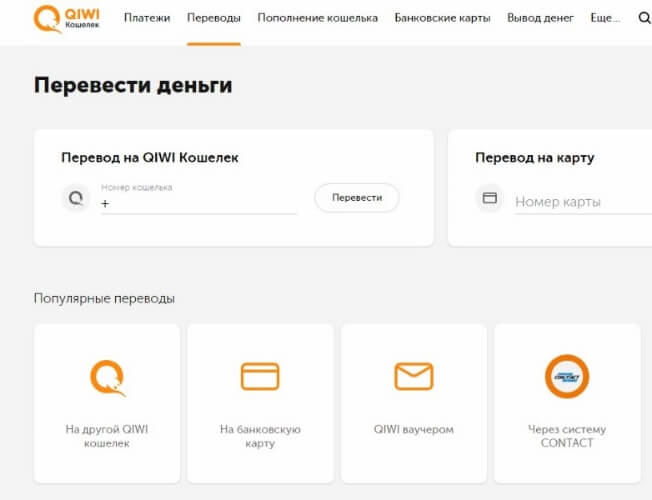Viewport: 652px width, 500px height.
Task: Click the QIWI Кошелек logo
Action: tap(66, 19)
